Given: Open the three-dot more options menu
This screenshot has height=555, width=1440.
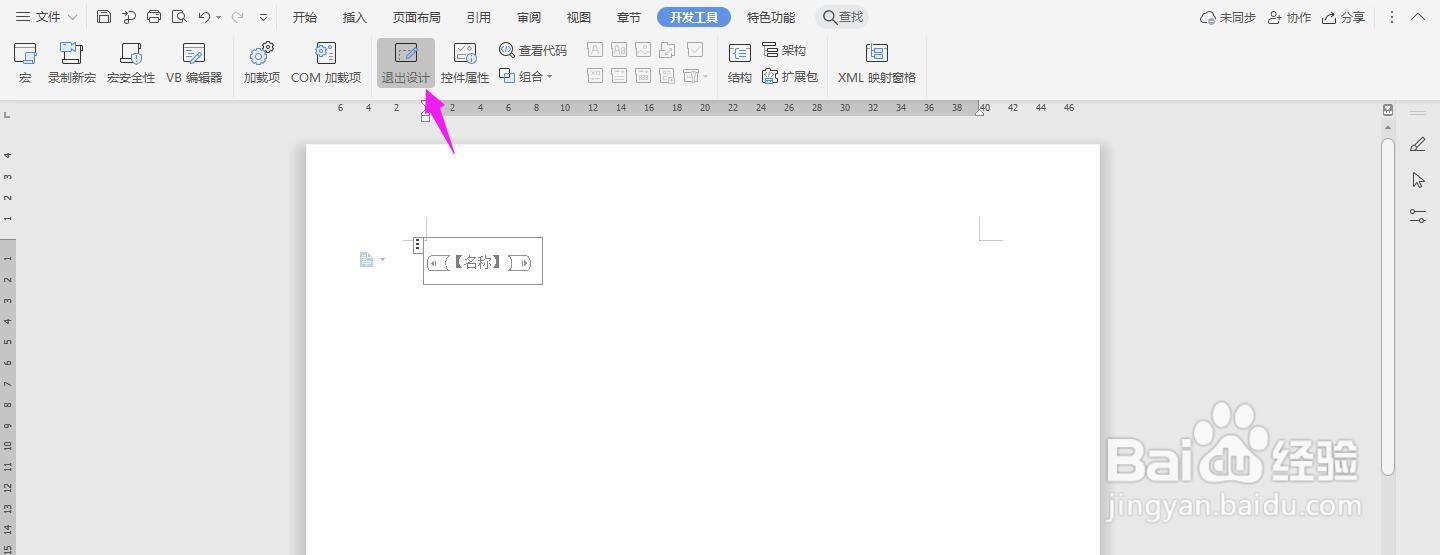Looking at the screenshot, I should click(1391, 17).
